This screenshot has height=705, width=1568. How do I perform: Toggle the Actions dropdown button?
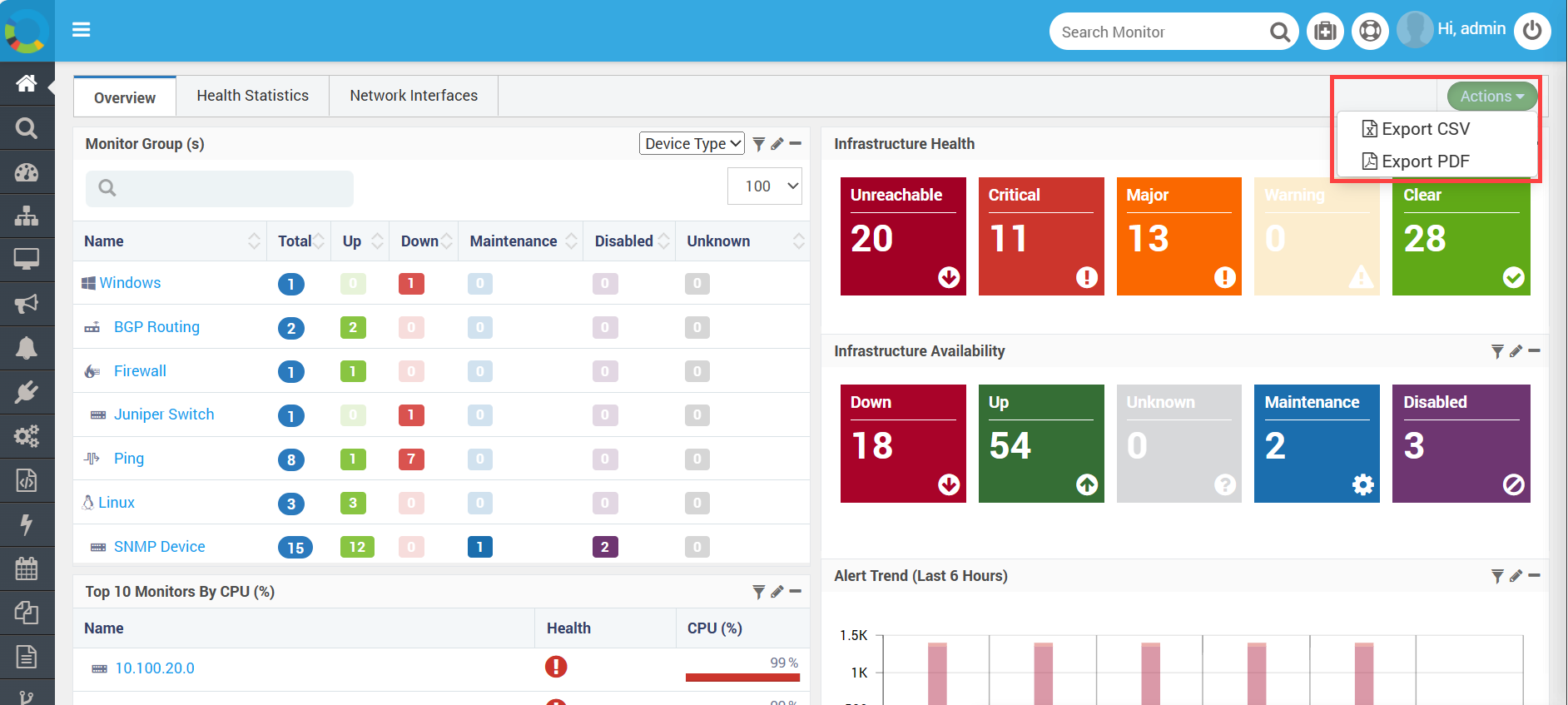[x=1492, y=97]
